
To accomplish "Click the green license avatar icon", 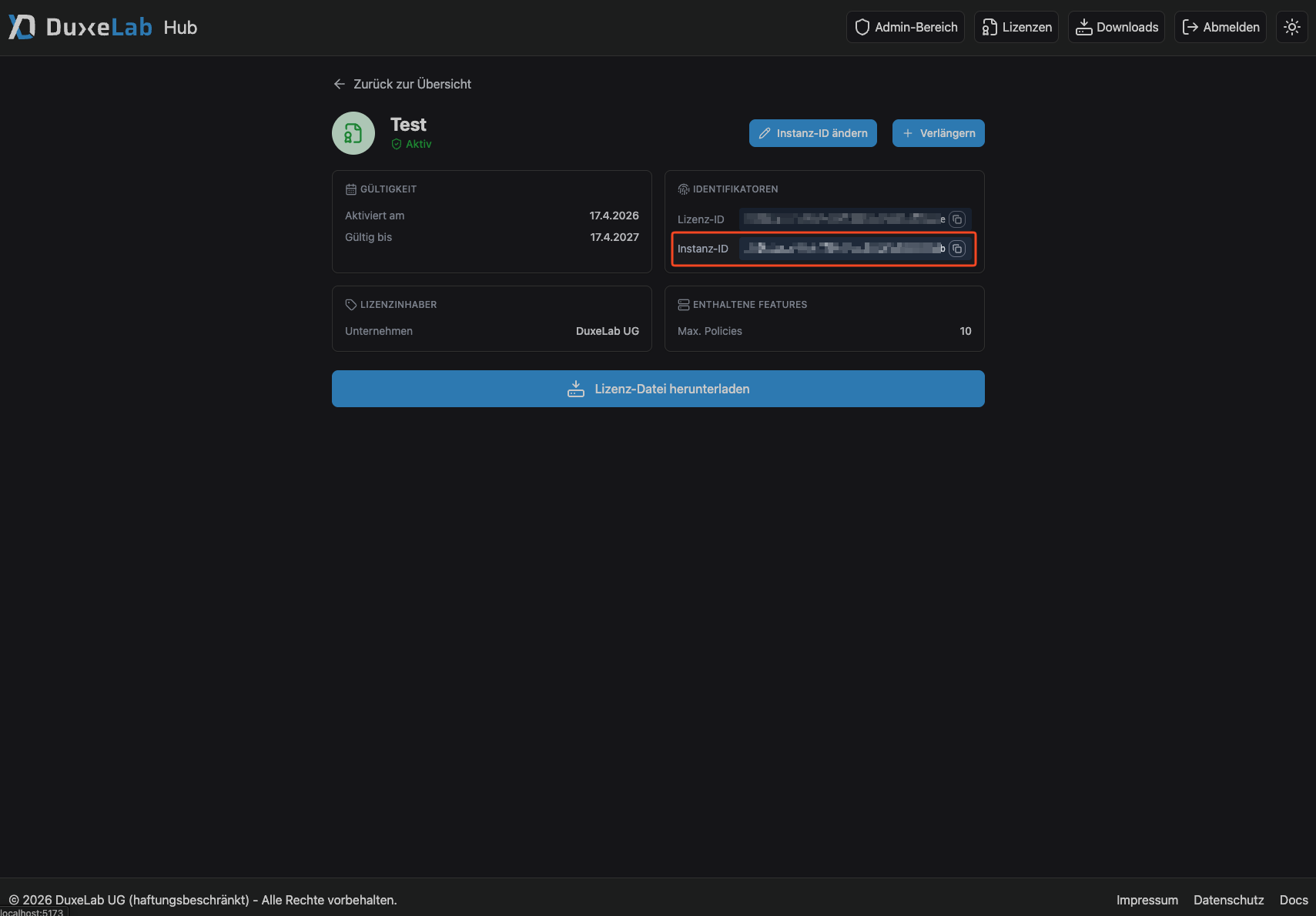I will pos(353,133).
